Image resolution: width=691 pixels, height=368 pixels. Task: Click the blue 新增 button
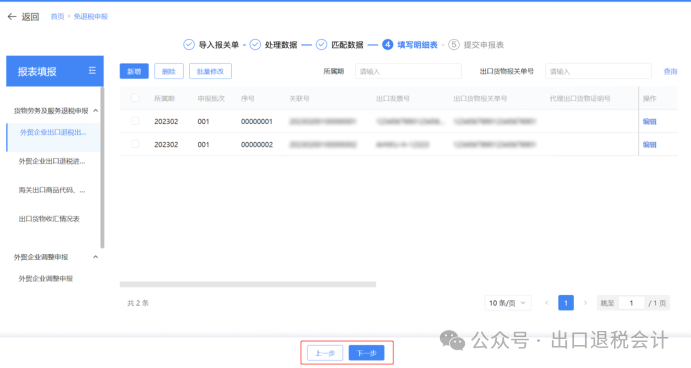(x=134, y=71)
